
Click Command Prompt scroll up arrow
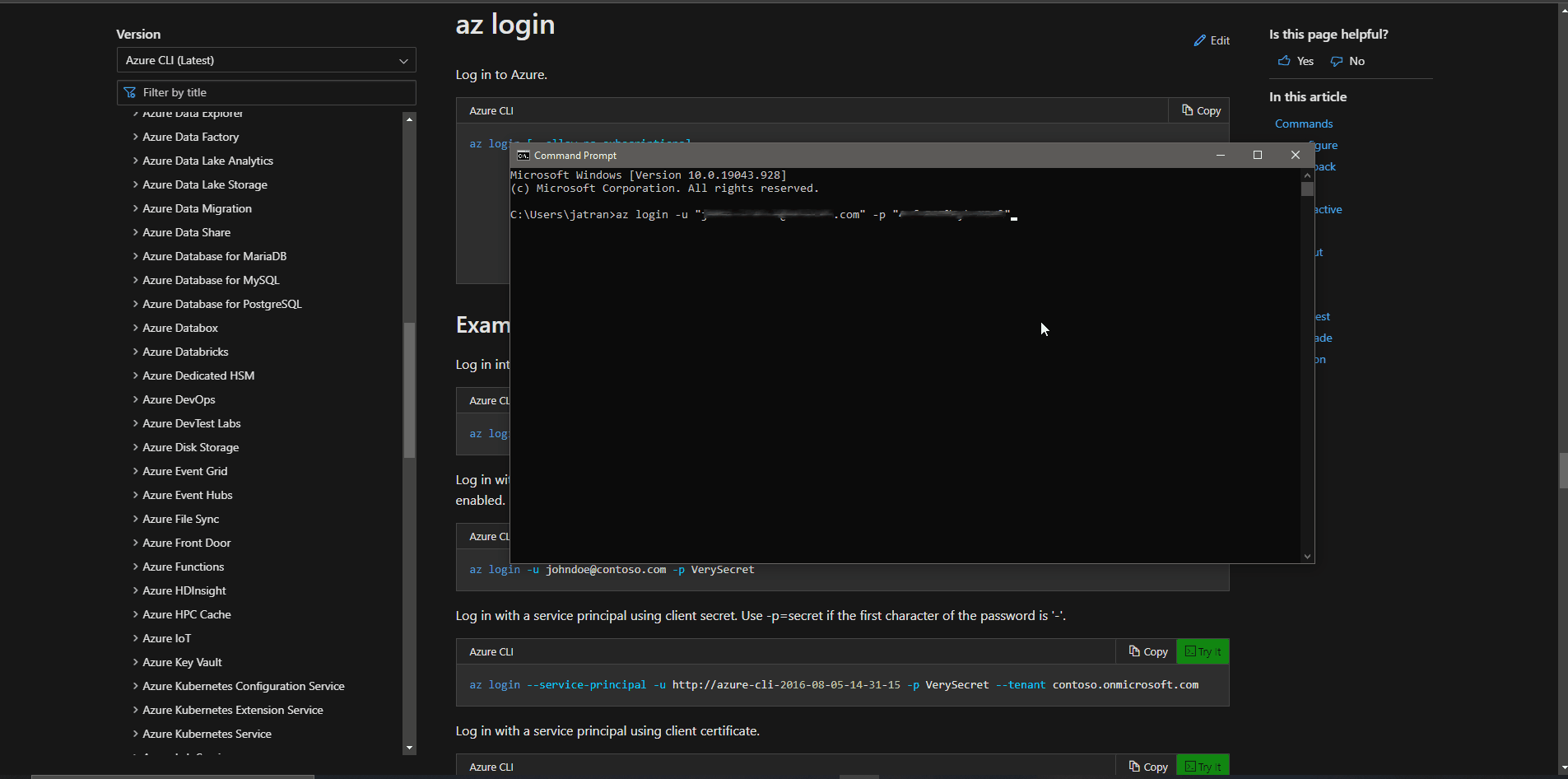1307,175
